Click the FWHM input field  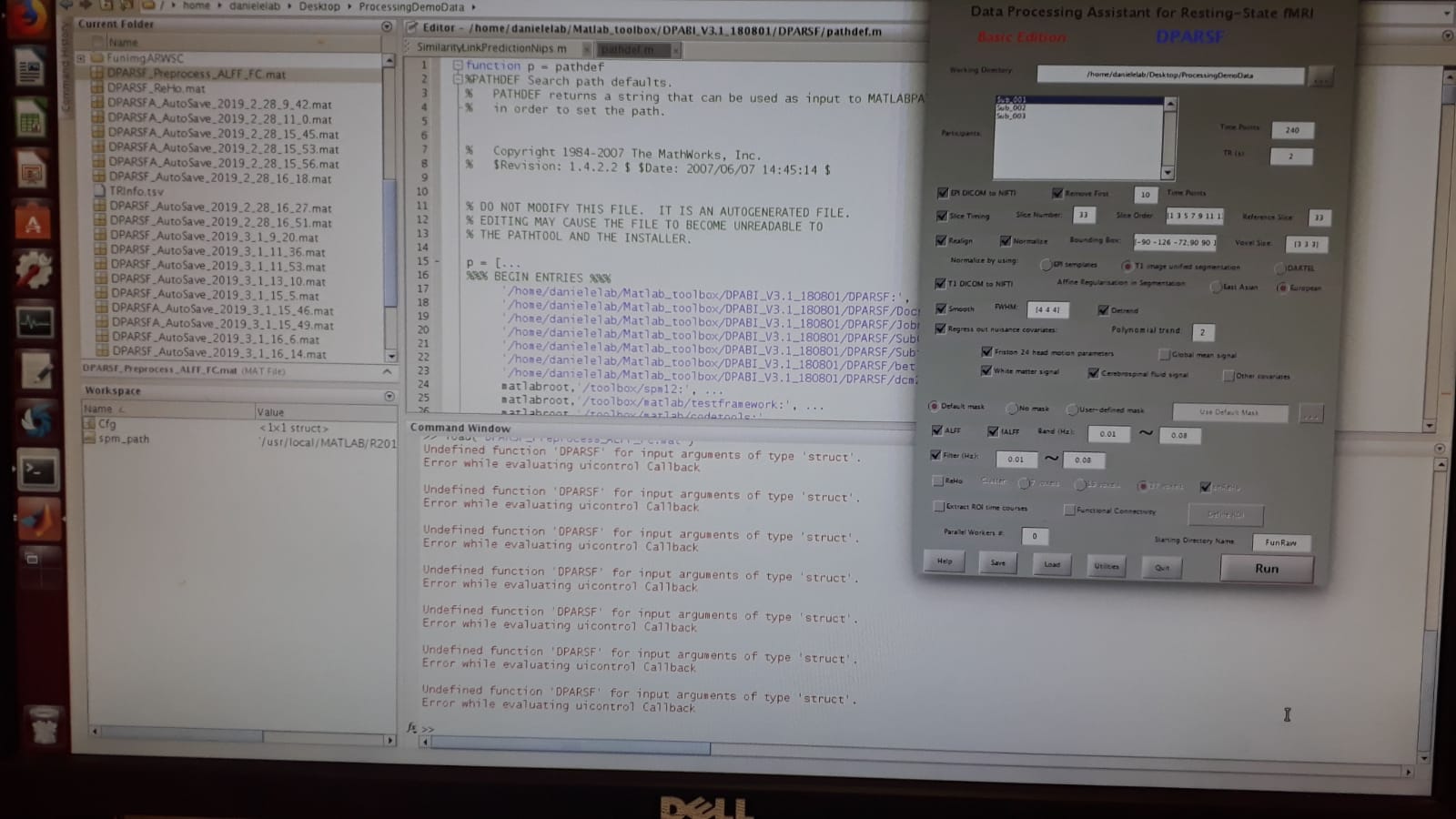click(x=1047, y=309)
